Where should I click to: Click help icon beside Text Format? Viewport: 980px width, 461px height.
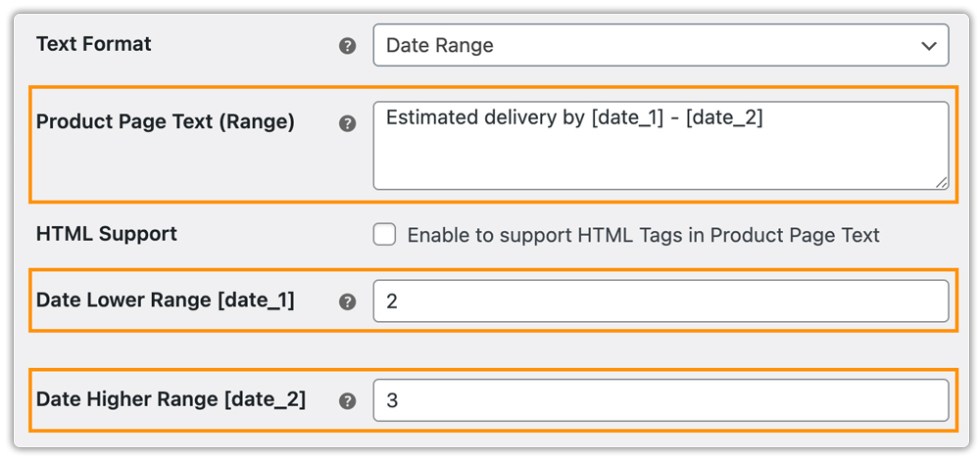coord(348,46)
